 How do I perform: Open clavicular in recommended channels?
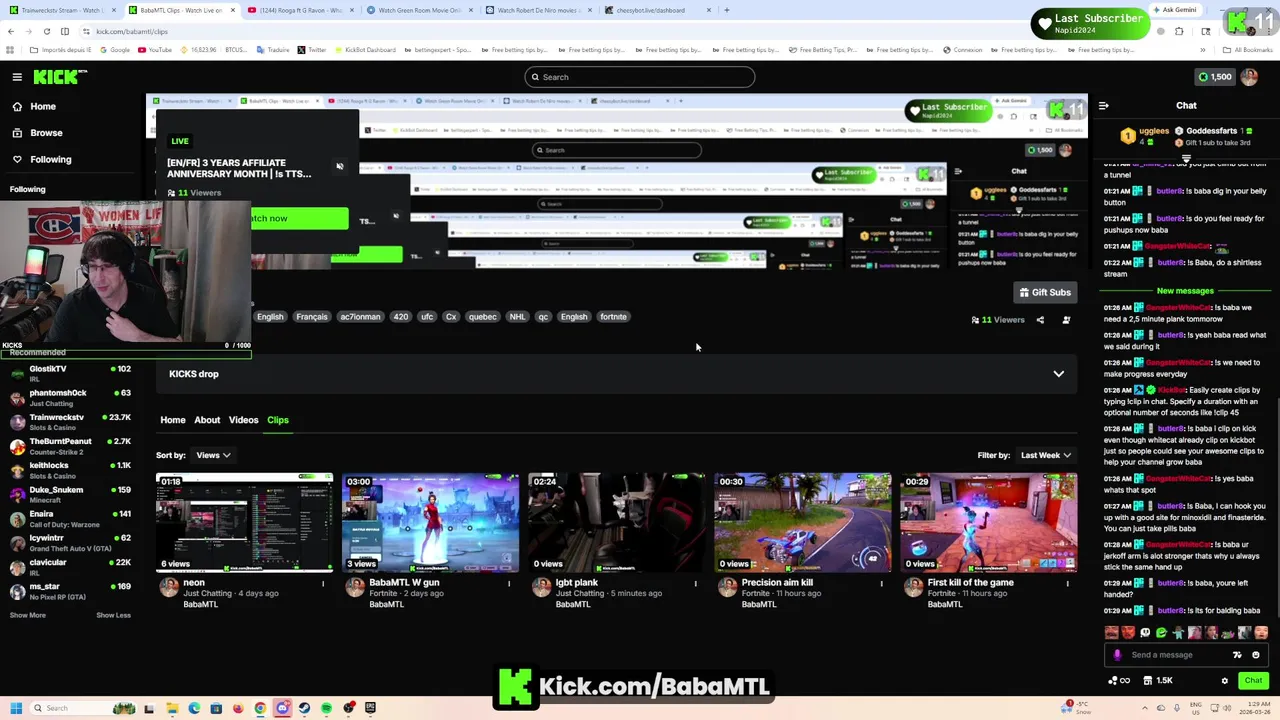pyautogui.click(x=70, y=567)
